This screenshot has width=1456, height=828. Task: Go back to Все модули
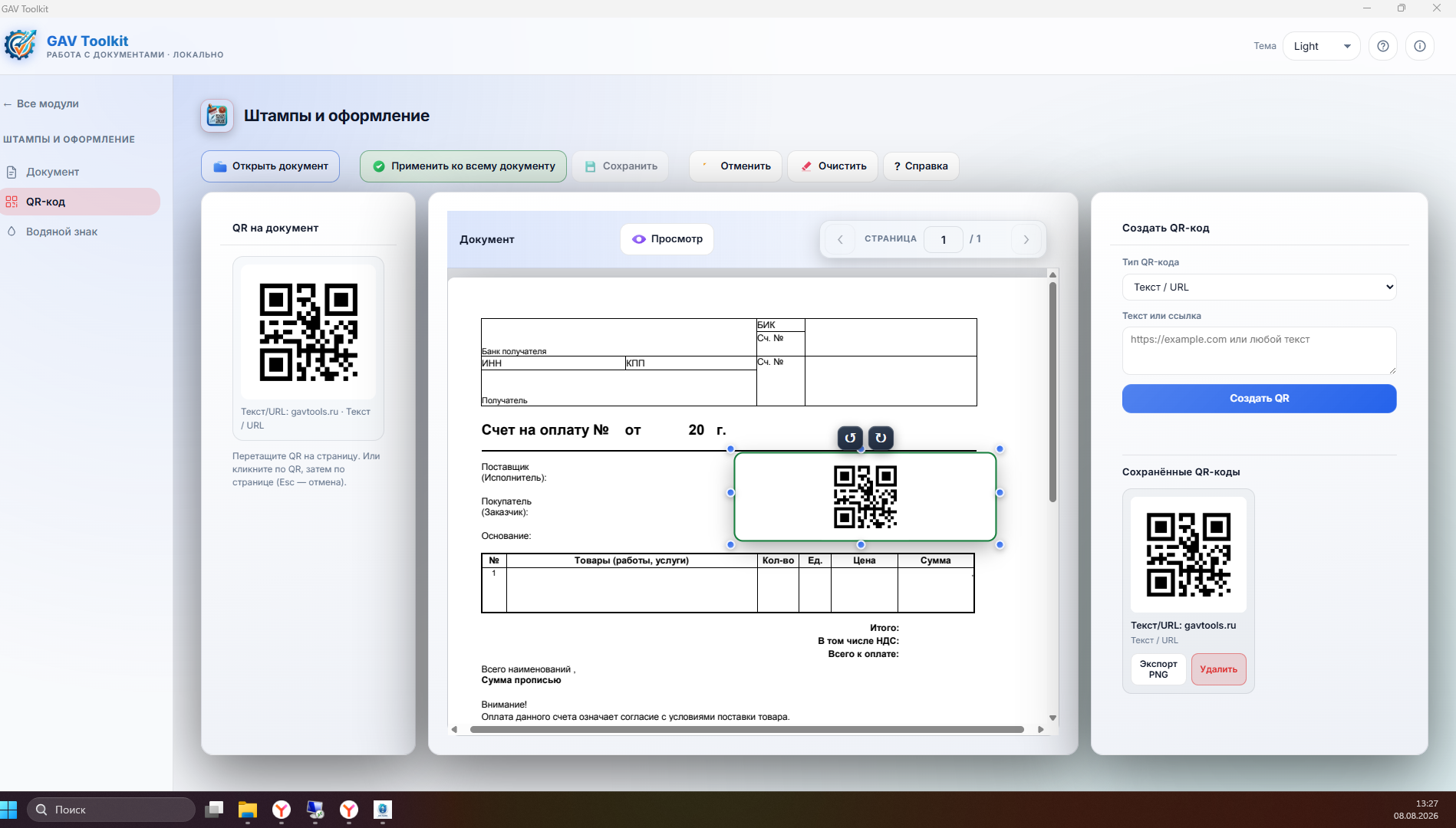[x=41, y=103]
